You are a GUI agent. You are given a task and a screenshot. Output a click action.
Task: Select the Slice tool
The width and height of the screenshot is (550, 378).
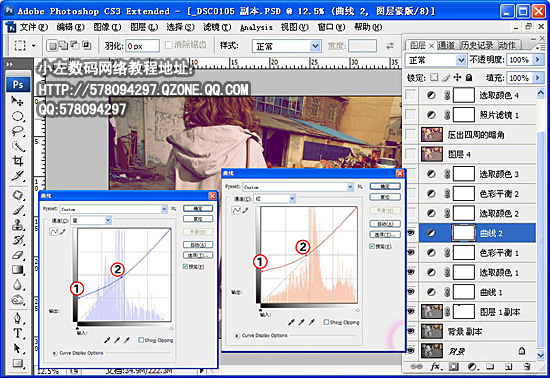point(18,175)
